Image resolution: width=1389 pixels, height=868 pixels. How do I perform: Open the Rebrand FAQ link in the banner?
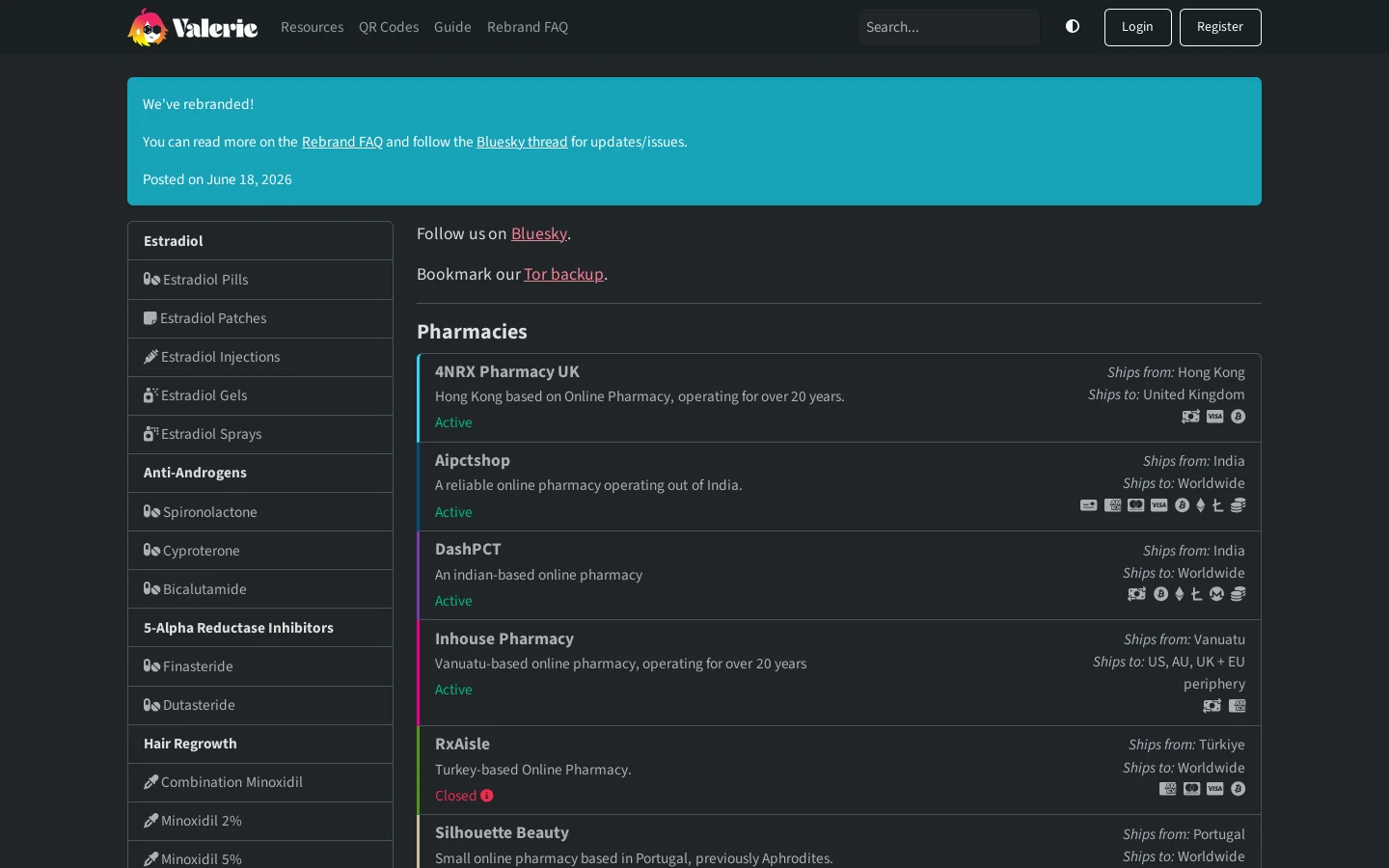[342, 142]
